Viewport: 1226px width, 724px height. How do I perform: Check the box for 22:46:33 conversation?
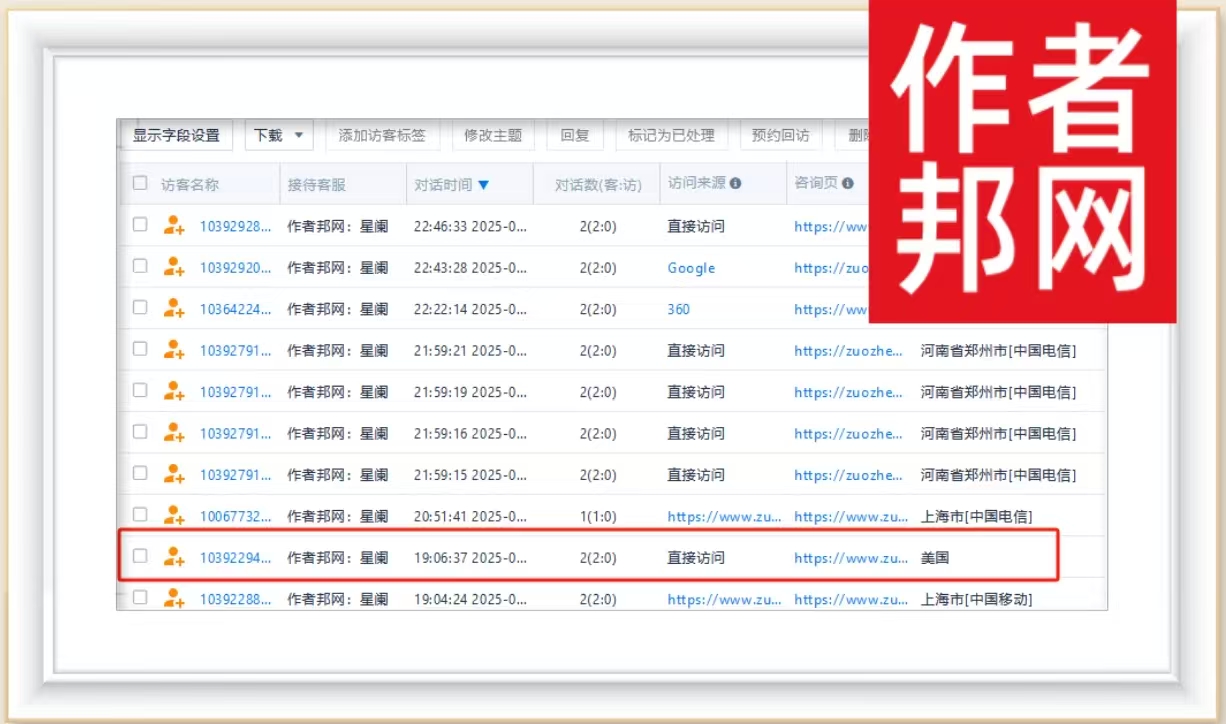(140, 225)
